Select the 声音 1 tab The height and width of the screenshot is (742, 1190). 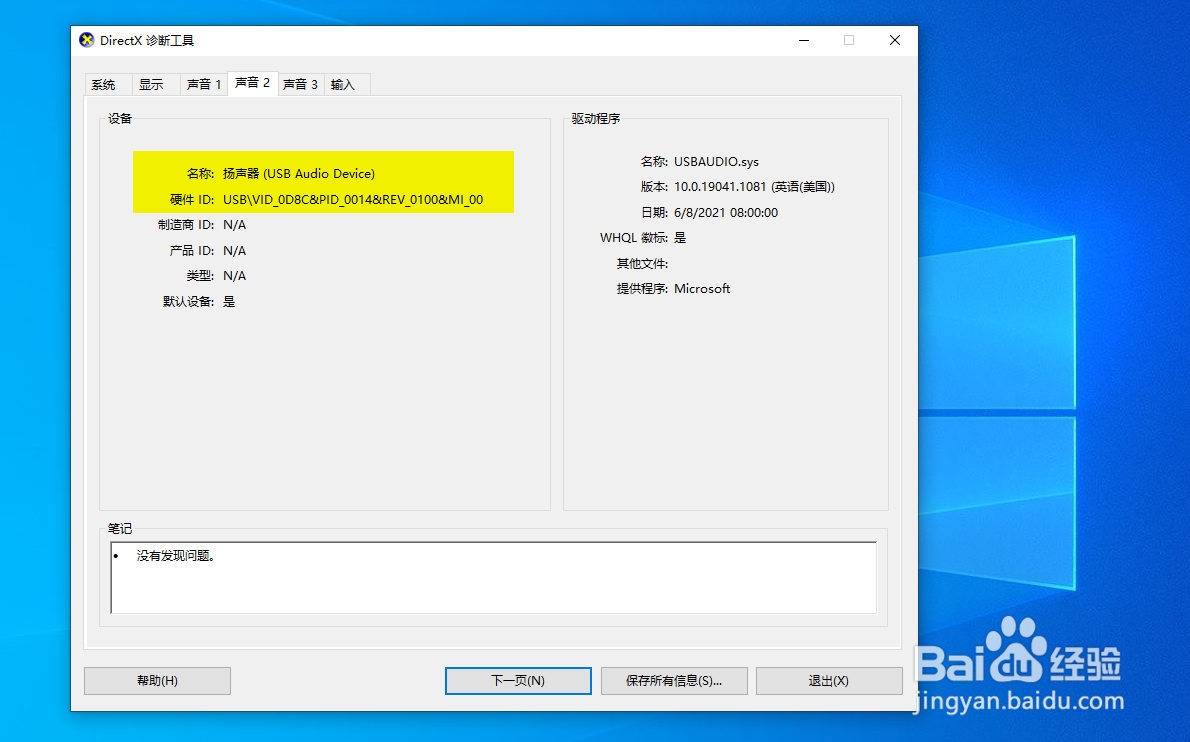coord(203,84)
